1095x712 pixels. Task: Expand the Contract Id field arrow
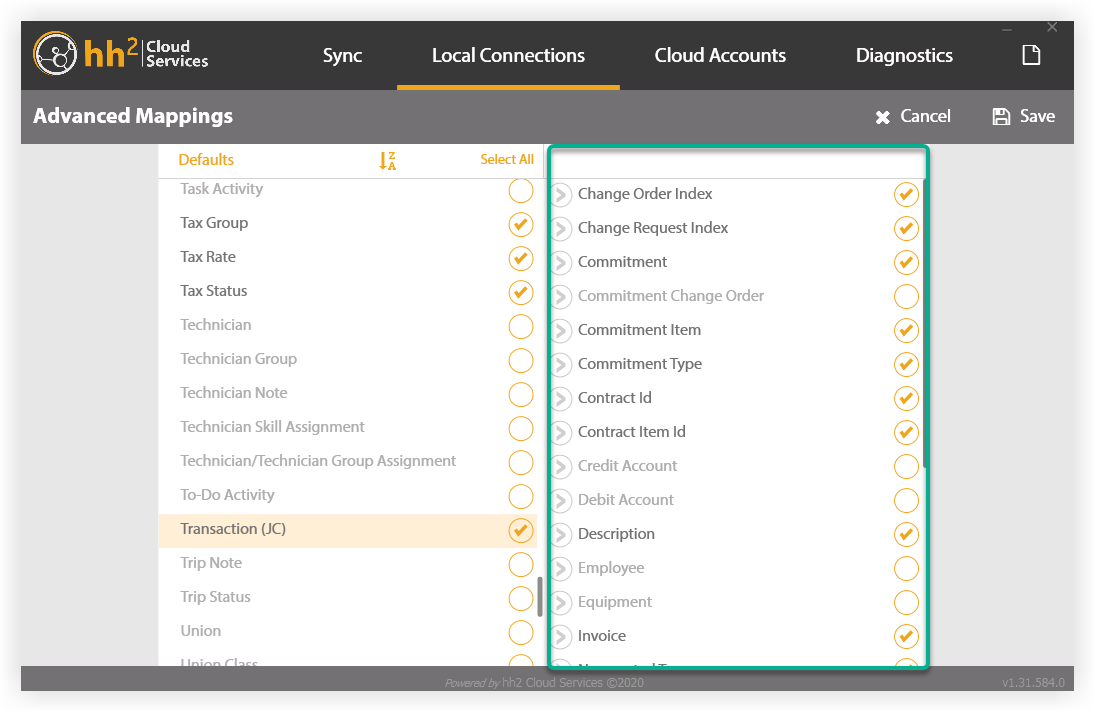[x=561, y=399]
